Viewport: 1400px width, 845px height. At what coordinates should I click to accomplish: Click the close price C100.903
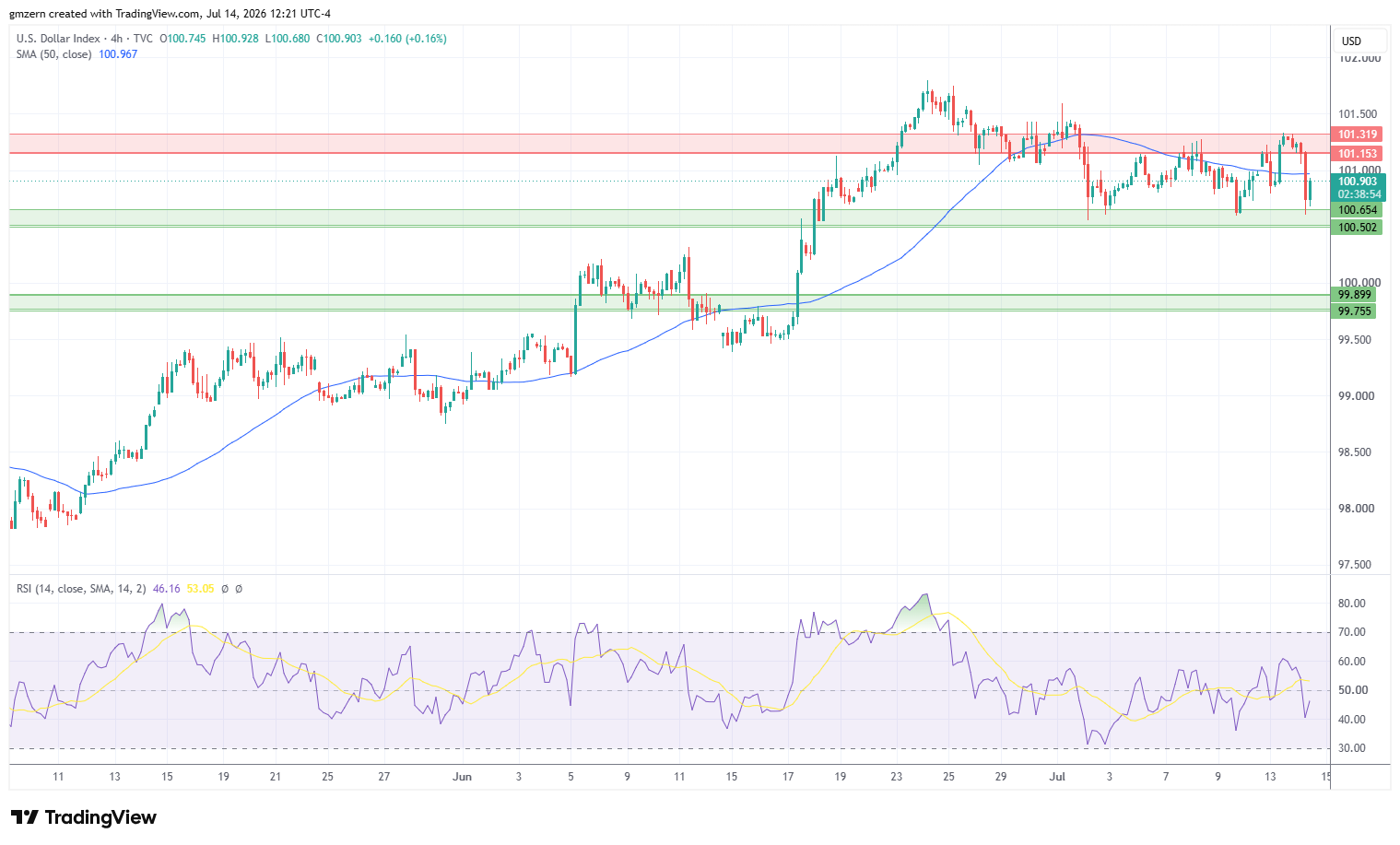click(x=339, y=39)
